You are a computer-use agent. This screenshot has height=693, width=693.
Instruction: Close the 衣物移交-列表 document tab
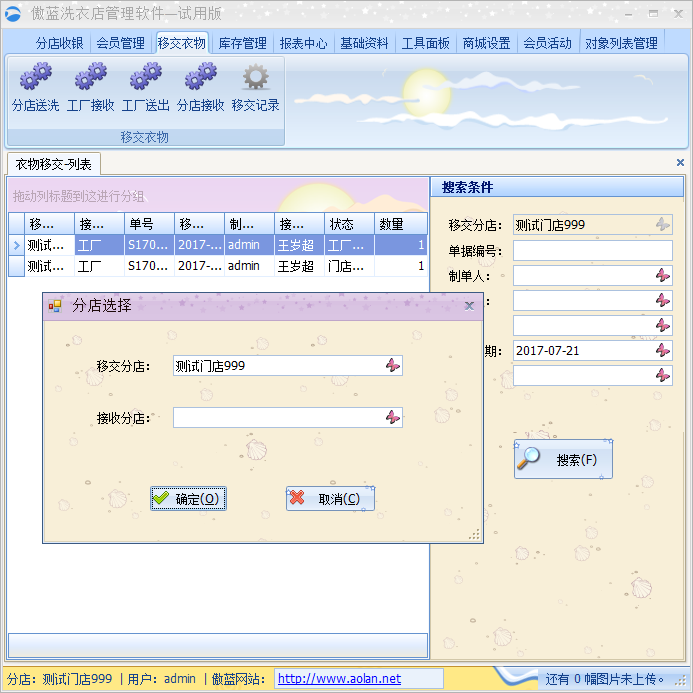(x=680, y=162)
